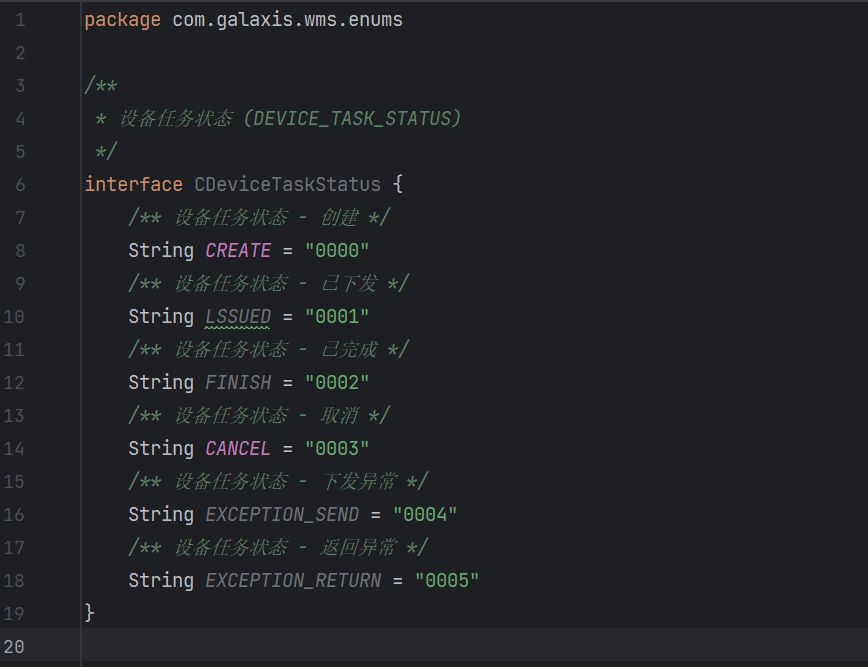868x667 pixels.
Task: Place cursor on empty line 20
Action: coord(474,647)
